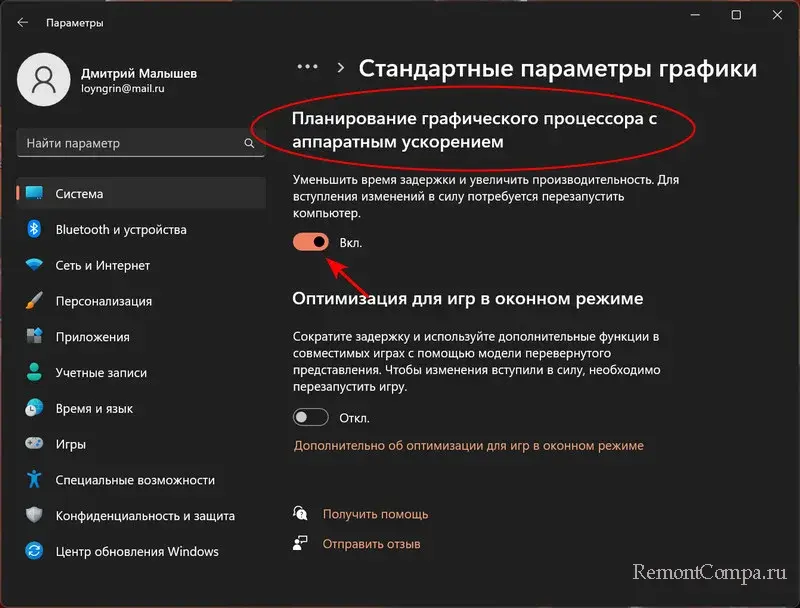Click the Time and language globe icon

35,409
